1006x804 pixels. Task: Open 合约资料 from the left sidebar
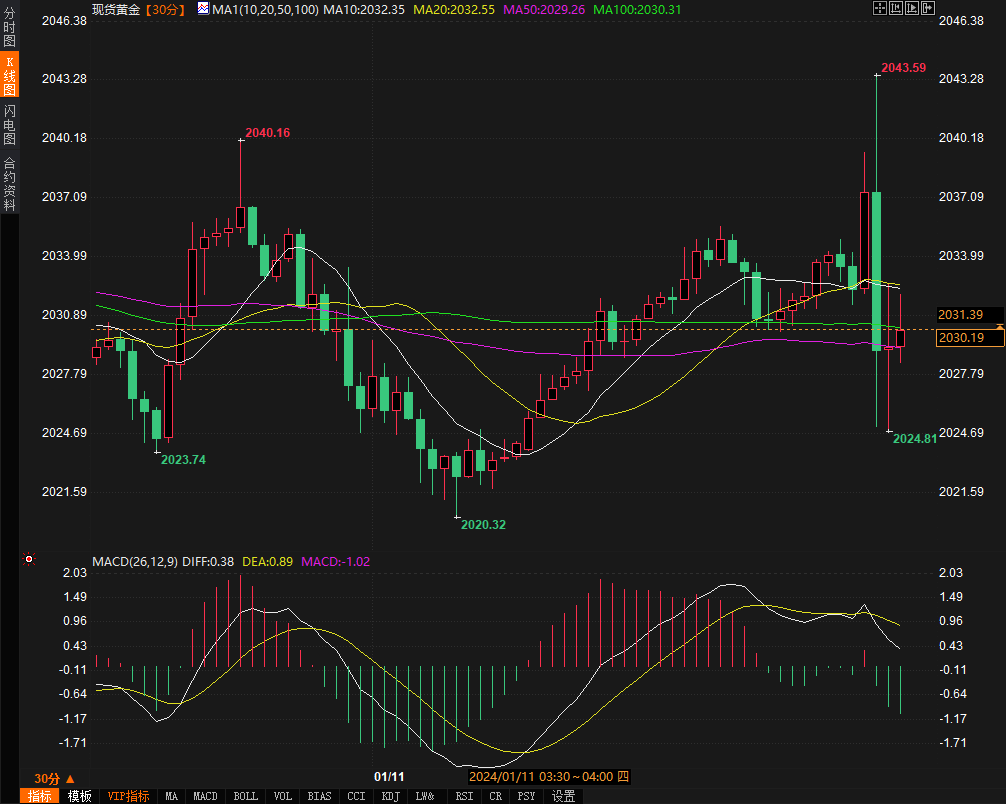click(x=9, y=184)
